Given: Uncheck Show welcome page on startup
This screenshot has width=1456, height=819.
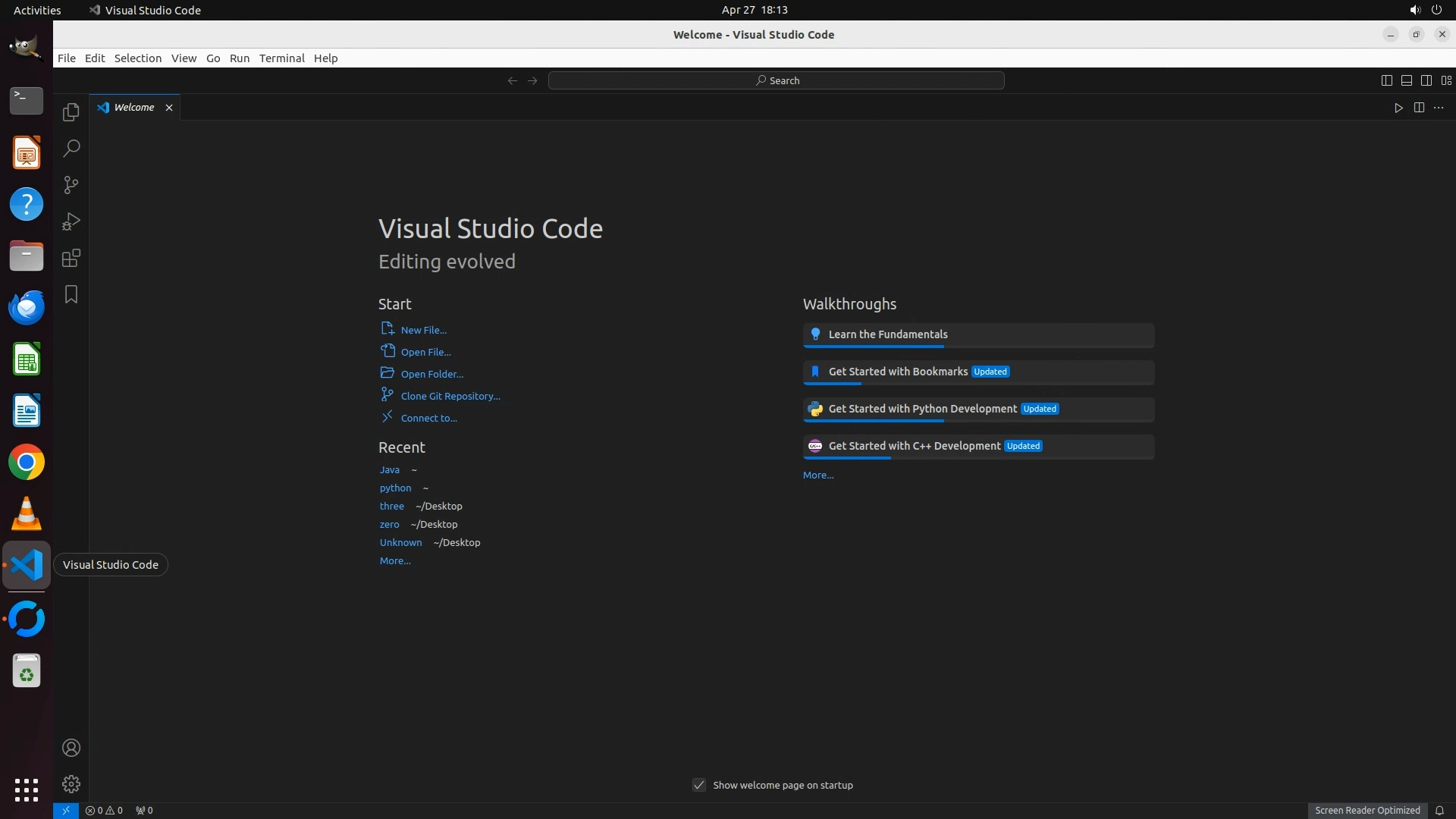Looking at the screenshot, I should pyautogui.click(x=699, y=785).
